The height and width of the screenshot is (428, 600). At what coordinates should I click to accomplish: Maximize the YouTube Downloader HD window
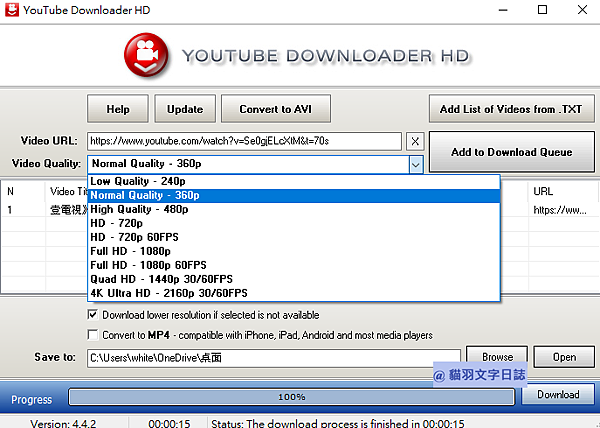(542, 10)
